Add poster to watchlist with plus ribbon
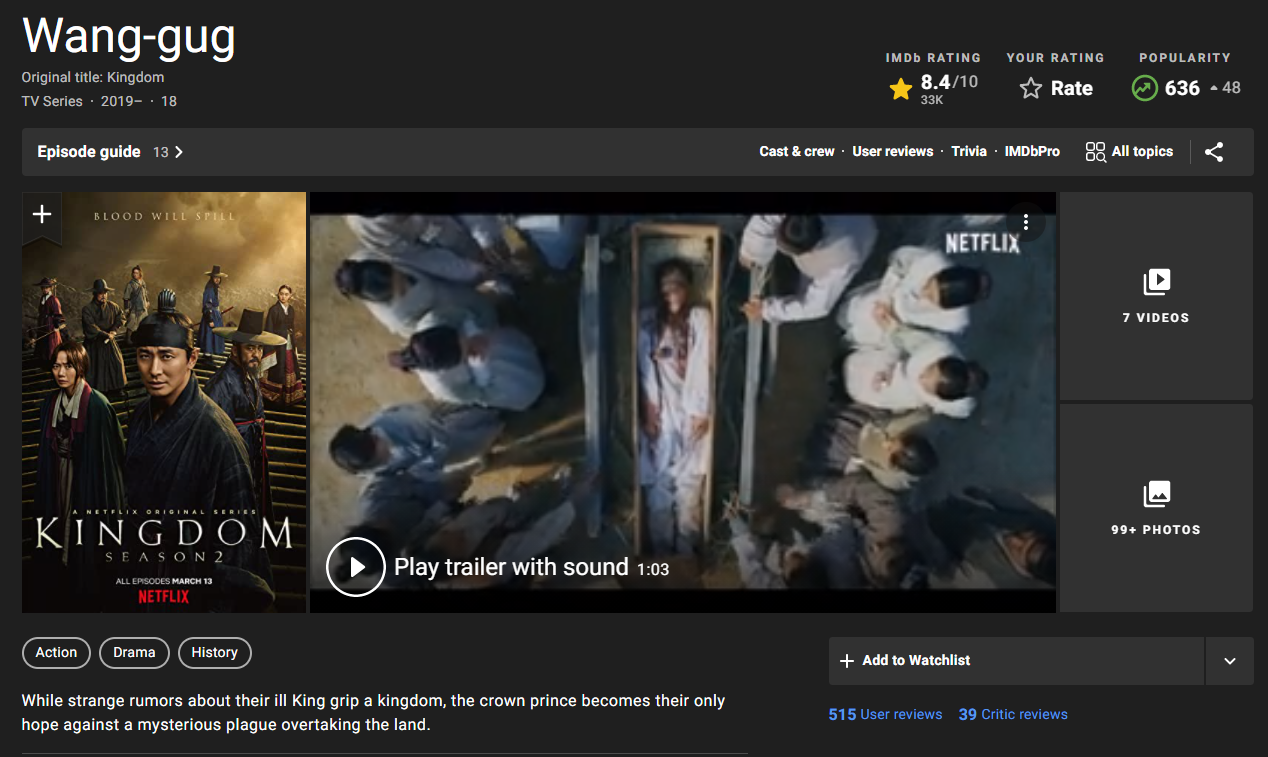The width and height of the screenshot is (1268, 757). pyautogui.click(x=42, y=216)
